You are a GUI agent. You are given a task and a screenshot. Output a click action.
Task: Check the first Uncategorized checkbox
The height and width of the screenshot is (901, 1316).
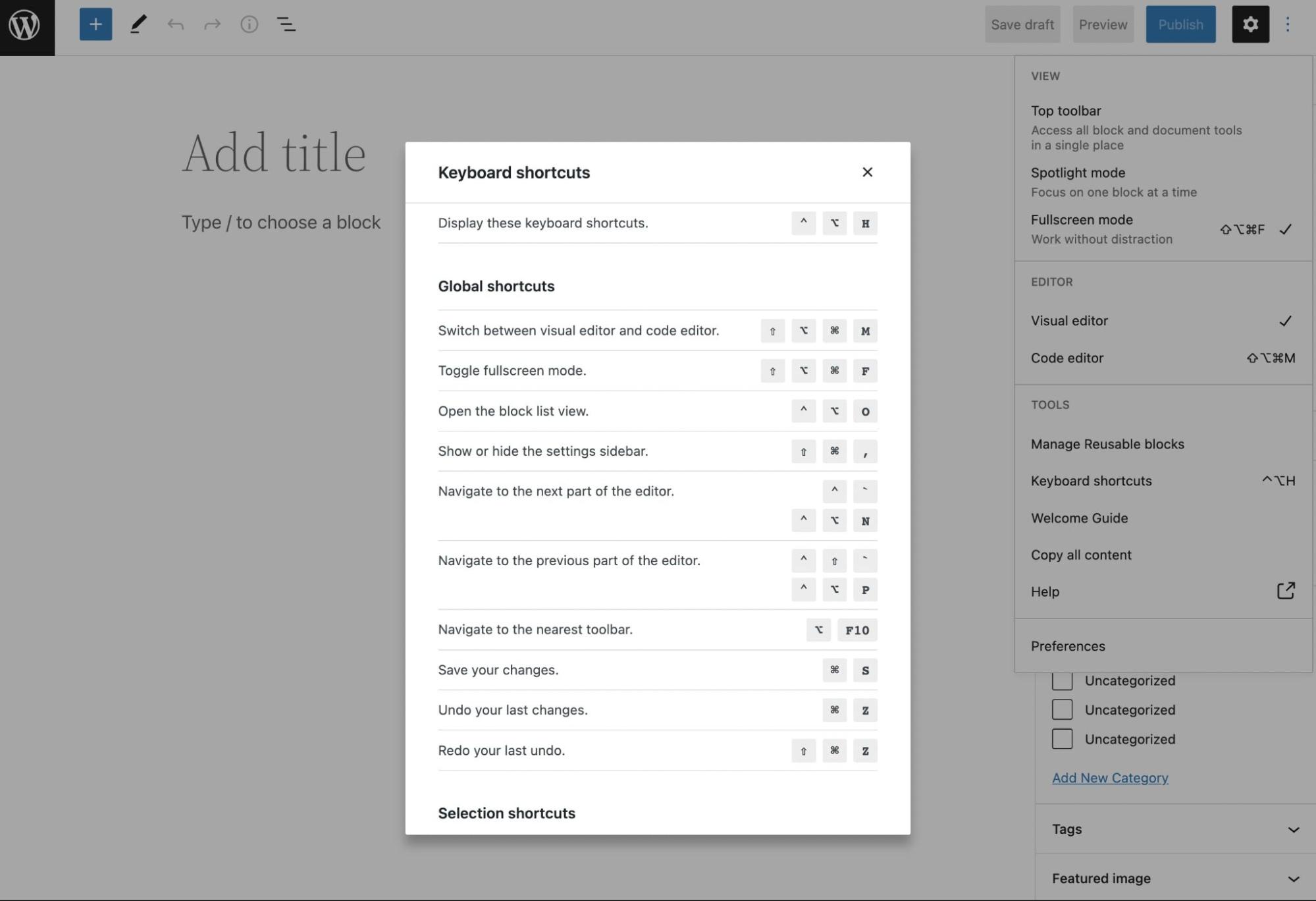click(x=1061, y=680)
